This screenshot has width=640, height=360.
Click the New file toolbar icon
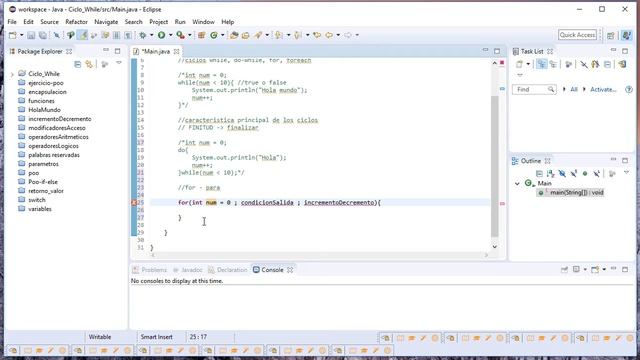tap(13, 35)
